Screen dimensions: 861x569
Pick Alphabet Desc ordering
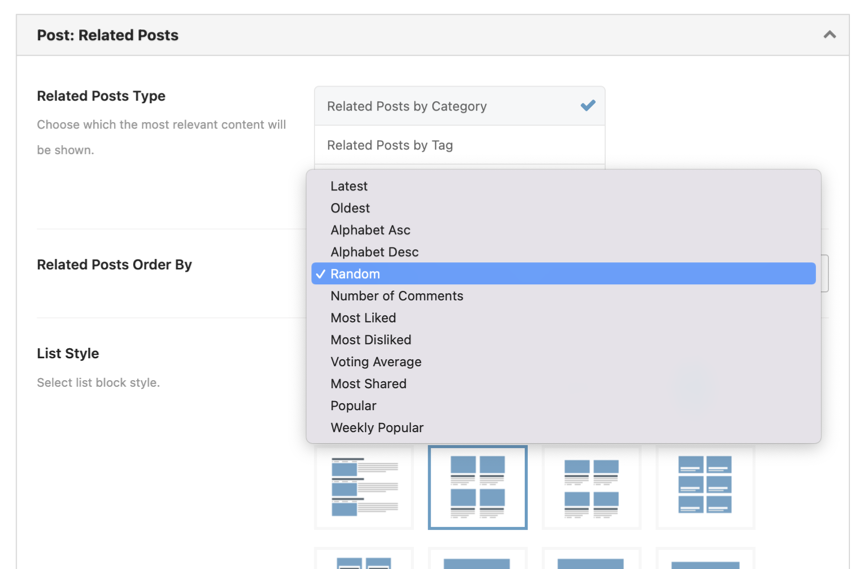[x=563, y=252]
